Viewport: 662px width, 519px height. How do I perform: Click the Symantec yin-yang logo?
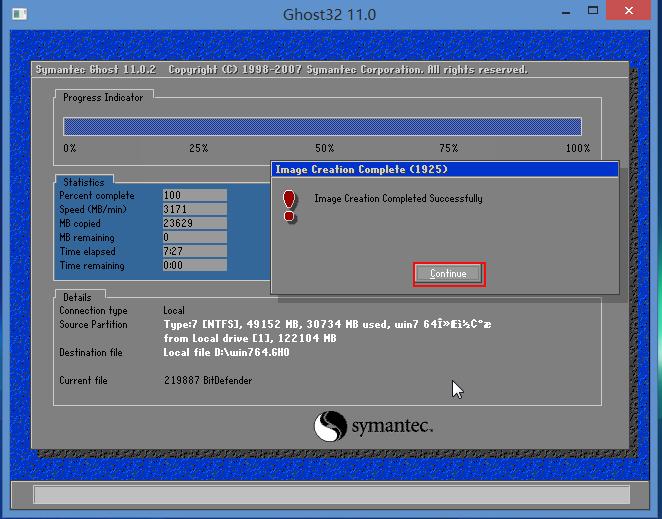click(331, 427)
